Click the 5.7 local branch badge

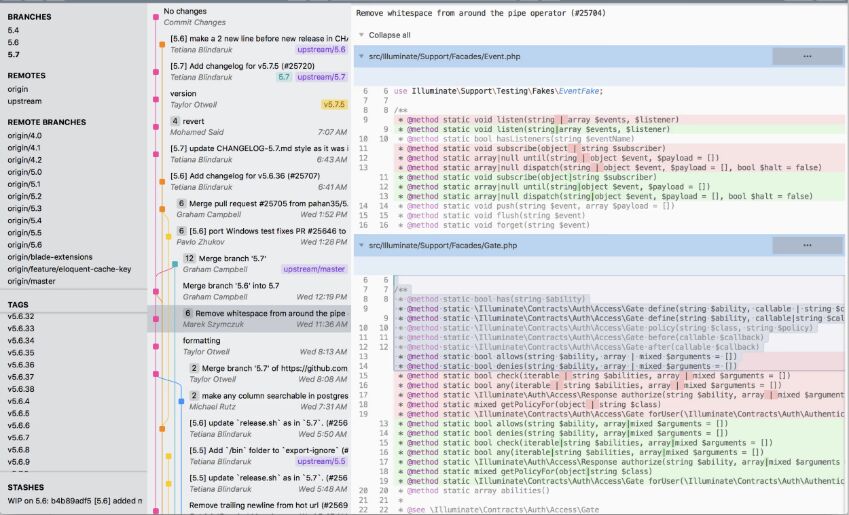284,77
